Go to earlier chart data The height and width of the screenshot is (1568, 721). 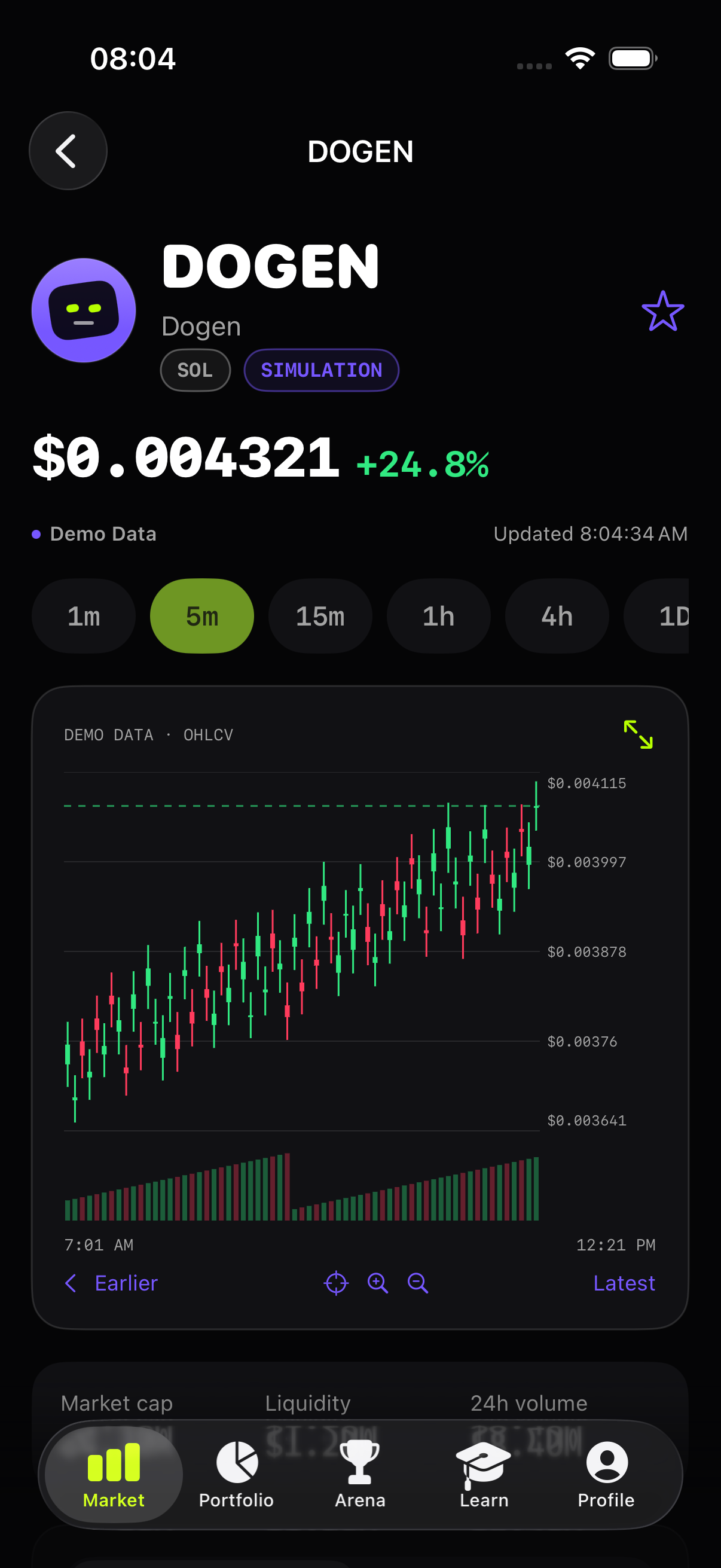[x=111, y=1283]
